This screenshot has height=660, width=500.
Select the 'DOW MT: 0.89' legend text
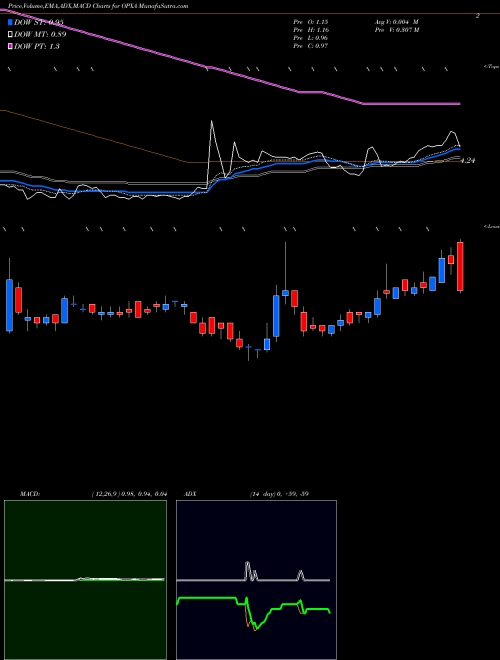[x=40, y=34]
